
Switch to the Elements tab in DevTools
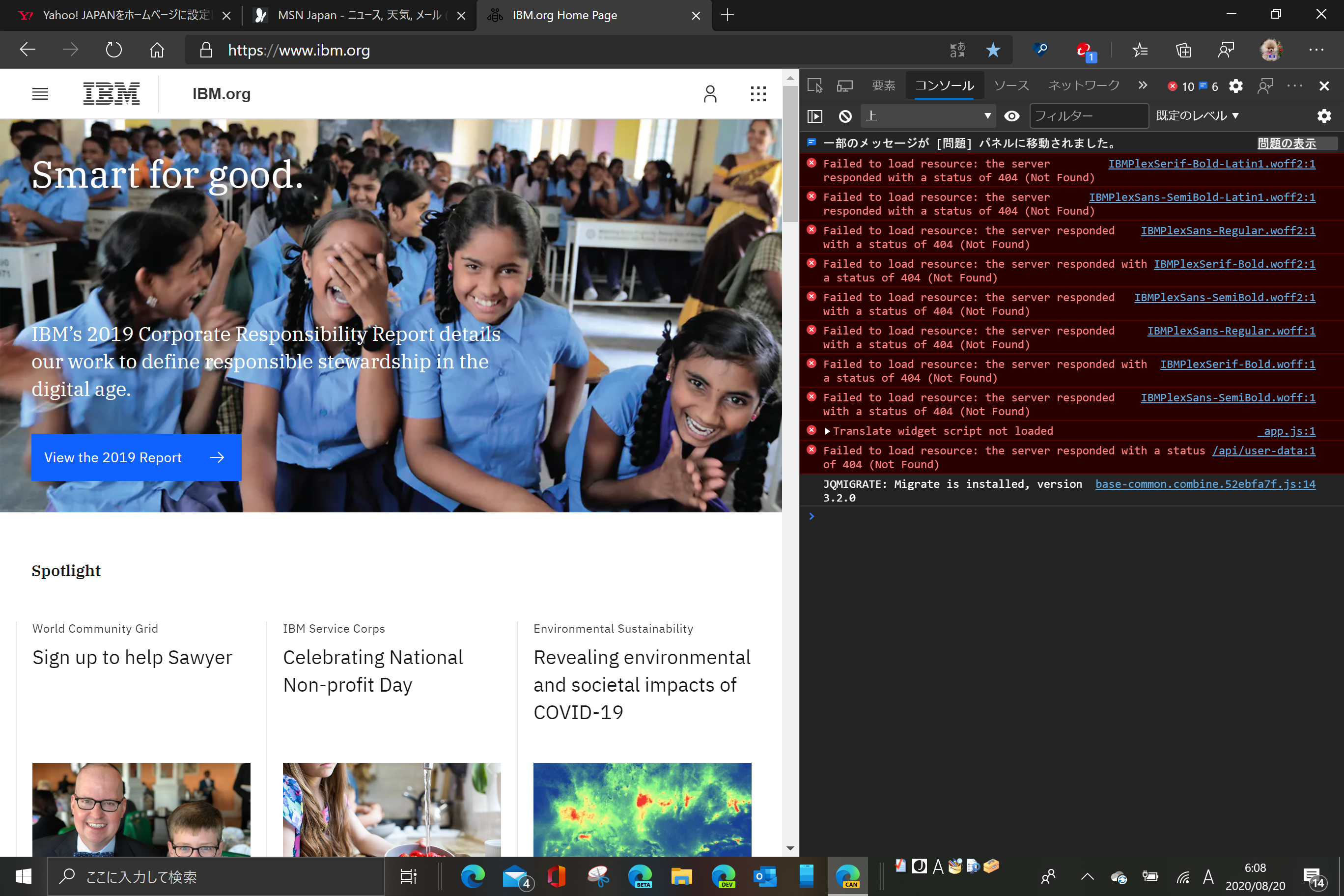click(883, 85)
